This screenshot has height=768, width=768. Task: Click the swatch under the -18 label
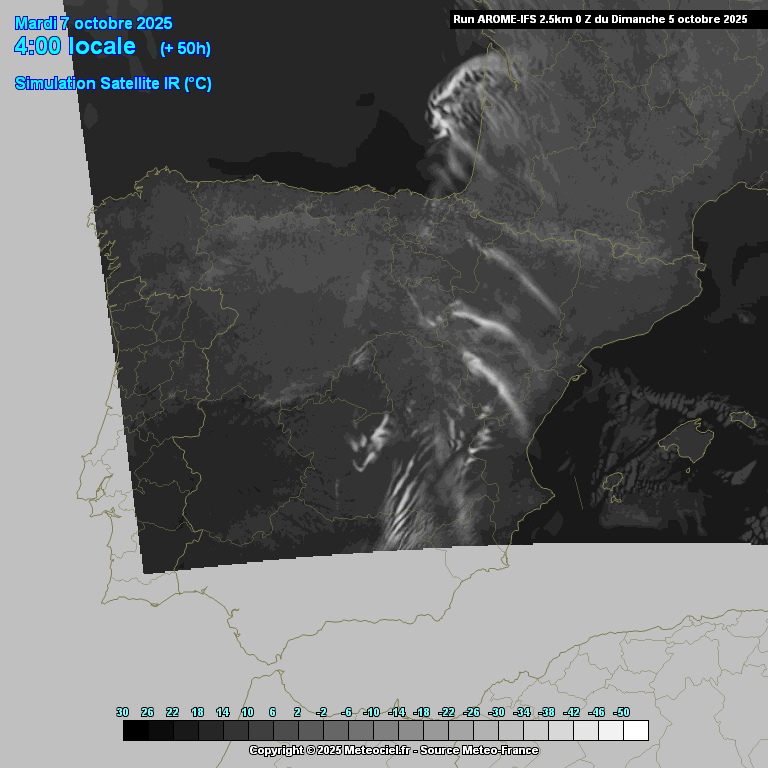[x=435, y=731]
